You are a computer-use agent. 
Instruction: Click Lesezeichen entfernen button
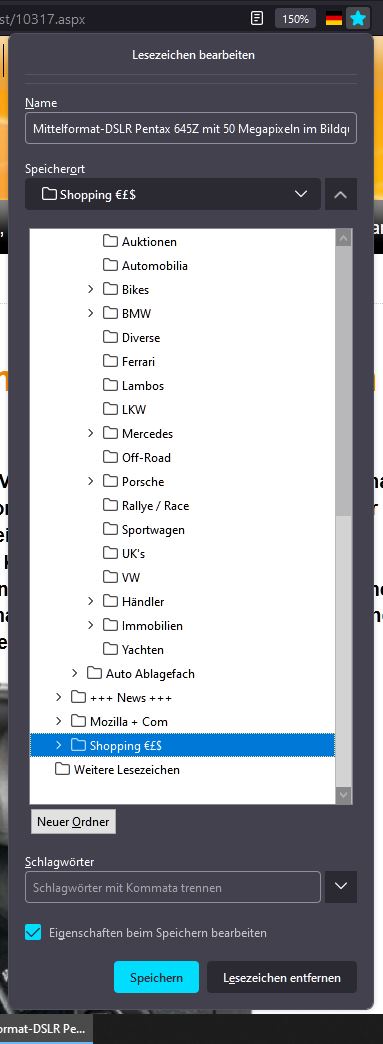tap(282, 977)
